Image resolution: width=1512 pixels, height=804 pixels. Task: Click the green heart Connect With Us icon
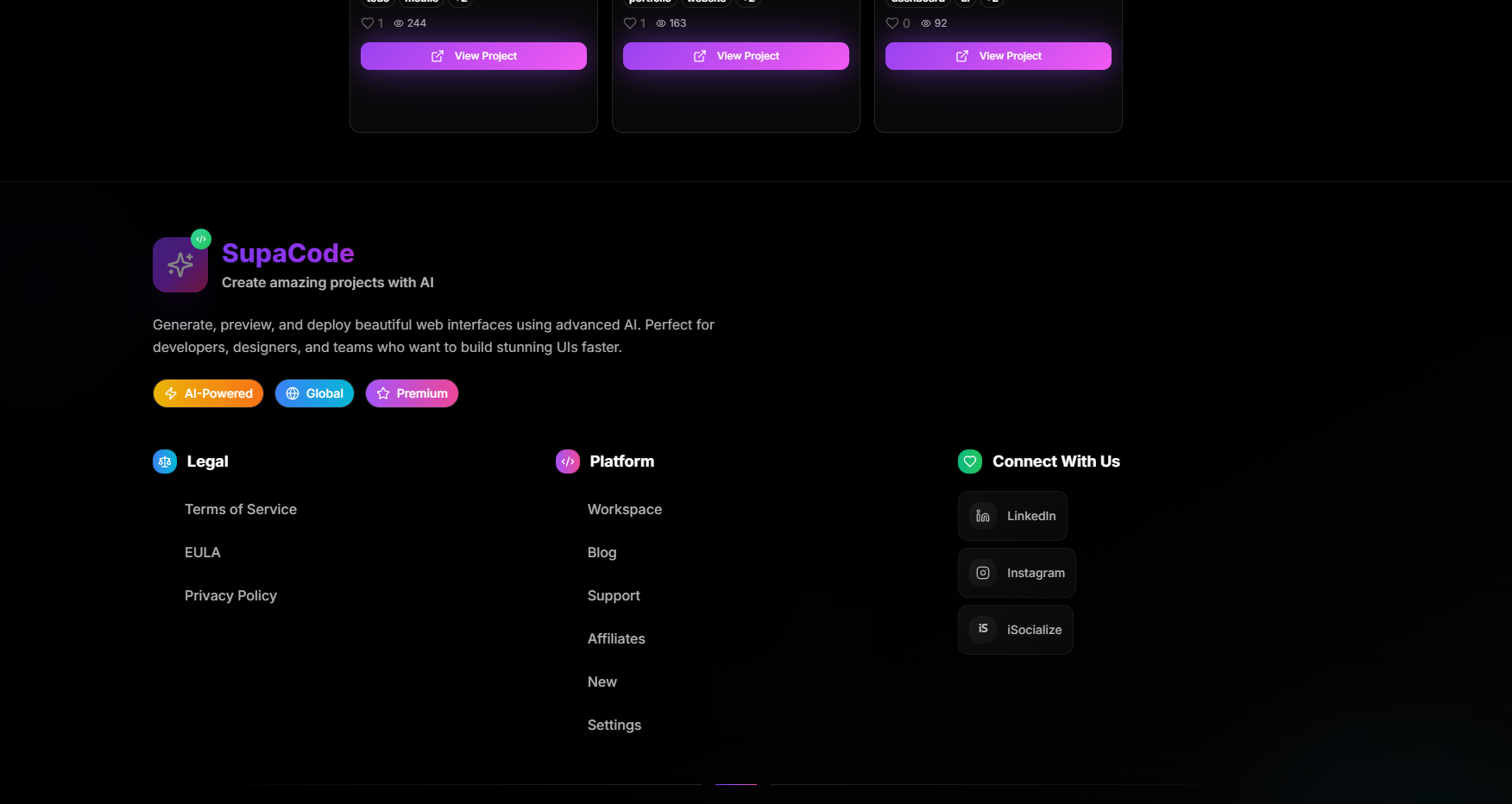[970, 462]
